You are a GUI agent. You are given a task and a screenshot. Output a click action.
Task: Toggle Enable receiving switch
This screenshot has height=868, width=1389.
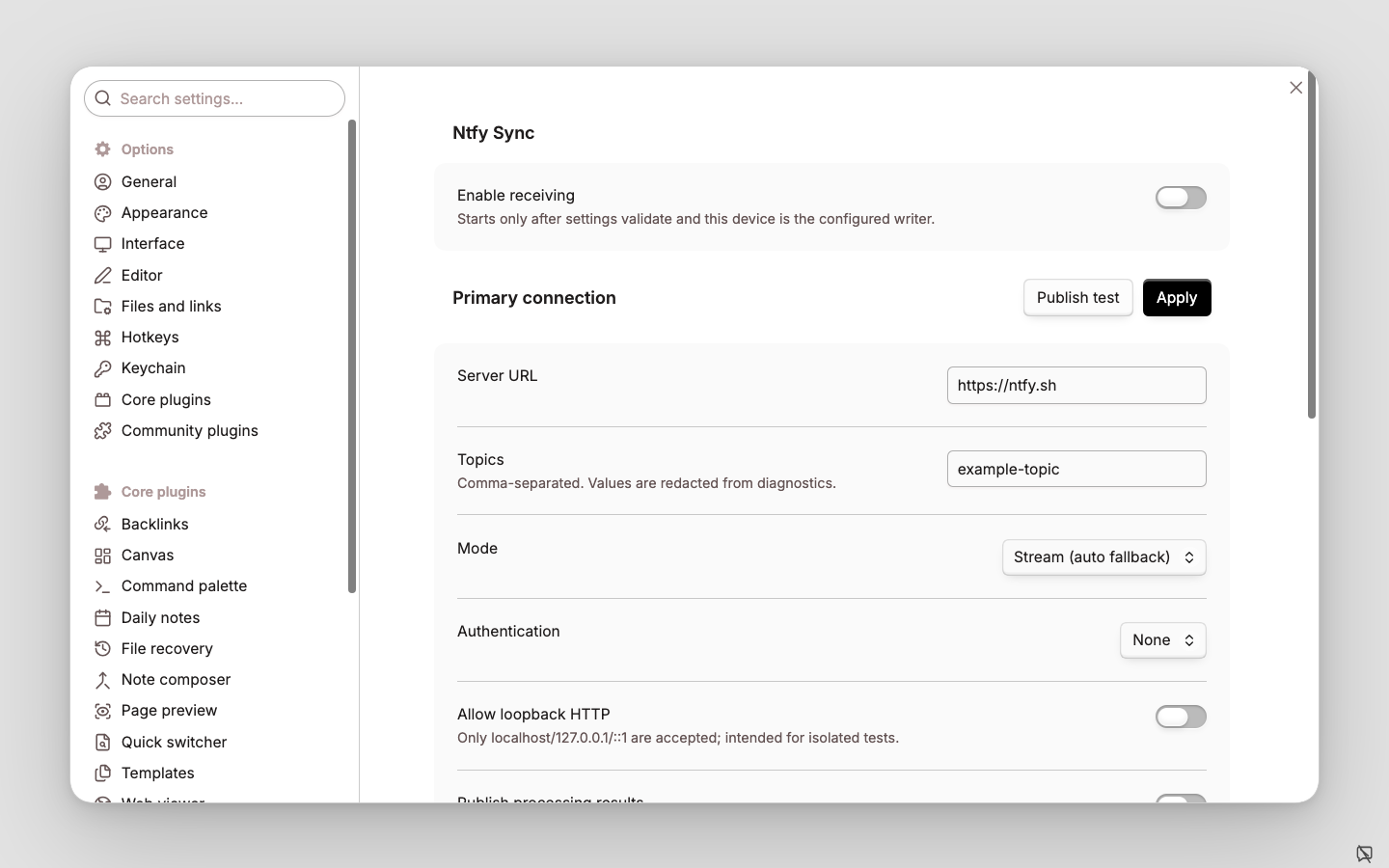coord(1181,198)
